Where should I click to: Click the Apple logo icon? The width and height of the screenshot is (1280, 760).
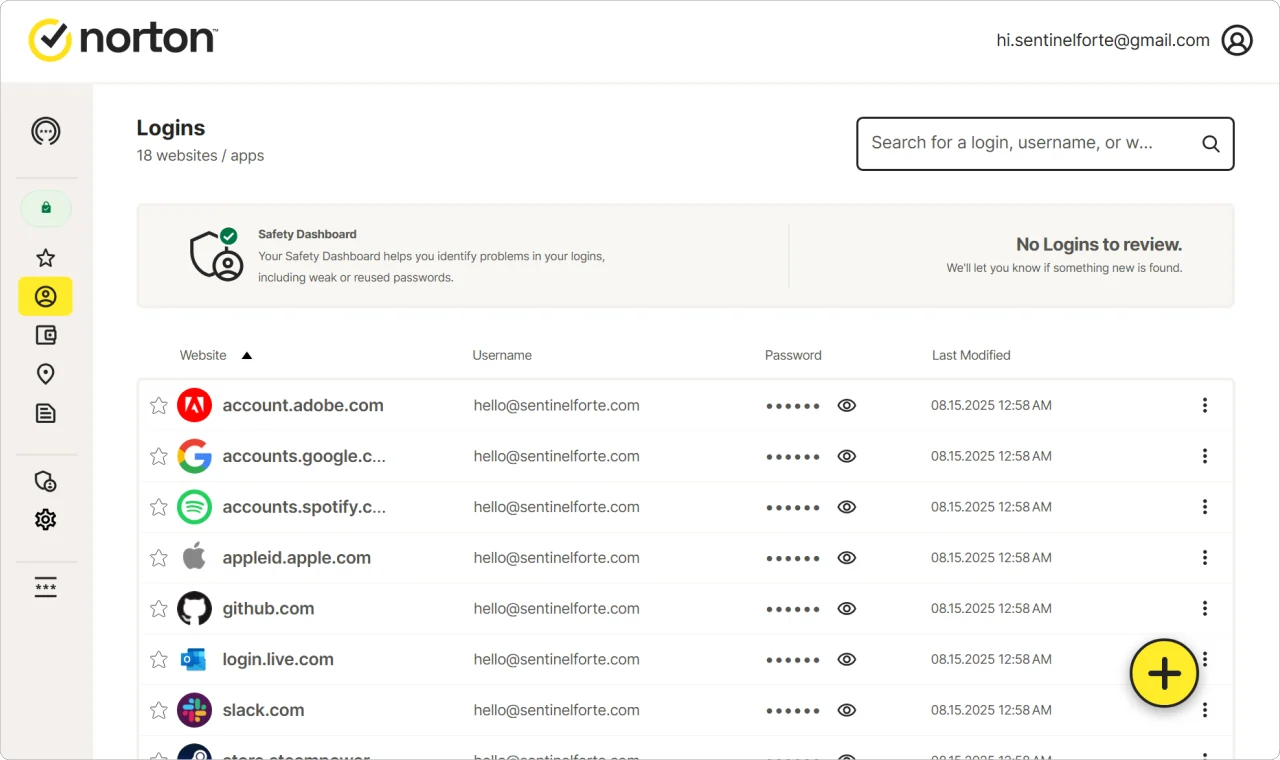pos(195,557)
